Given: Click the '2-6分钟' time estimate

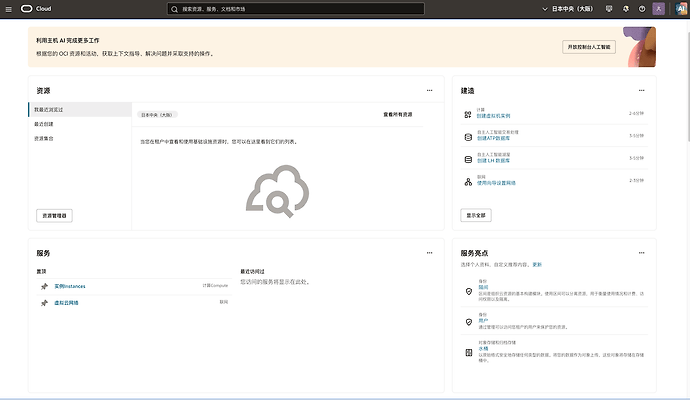Looking at the screenshot, I should (636, 114).
